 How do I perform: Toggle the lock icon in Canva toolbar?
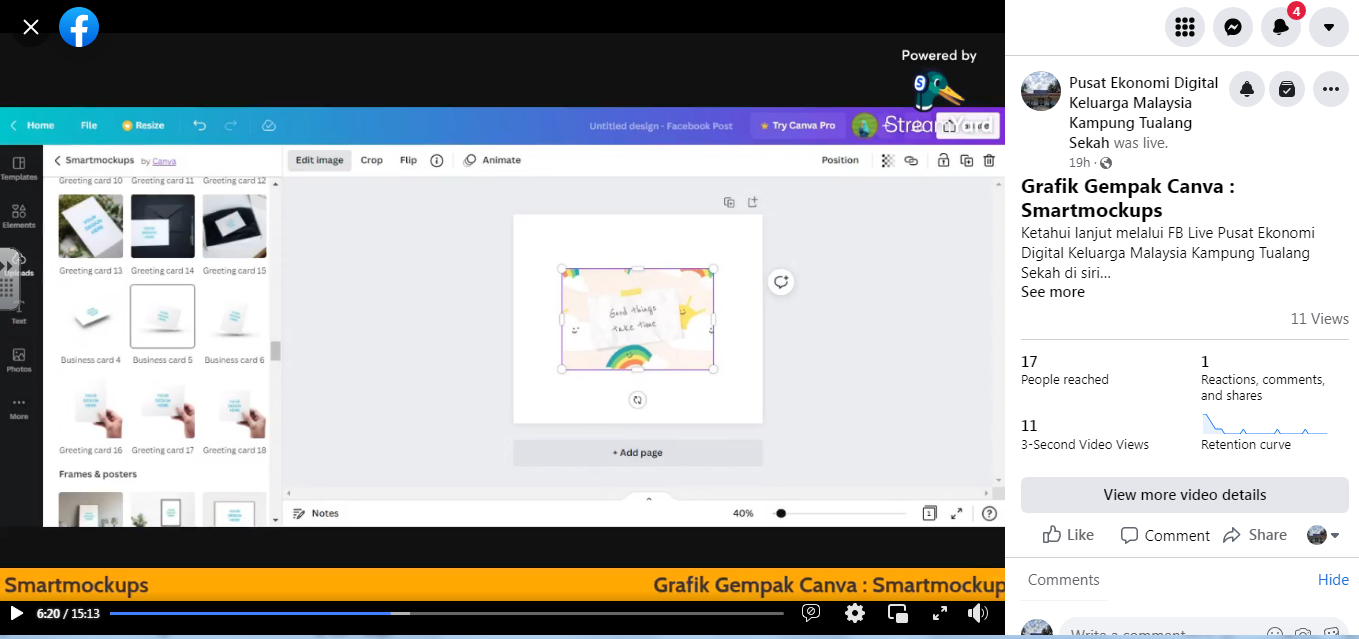[x=942, y=160]
